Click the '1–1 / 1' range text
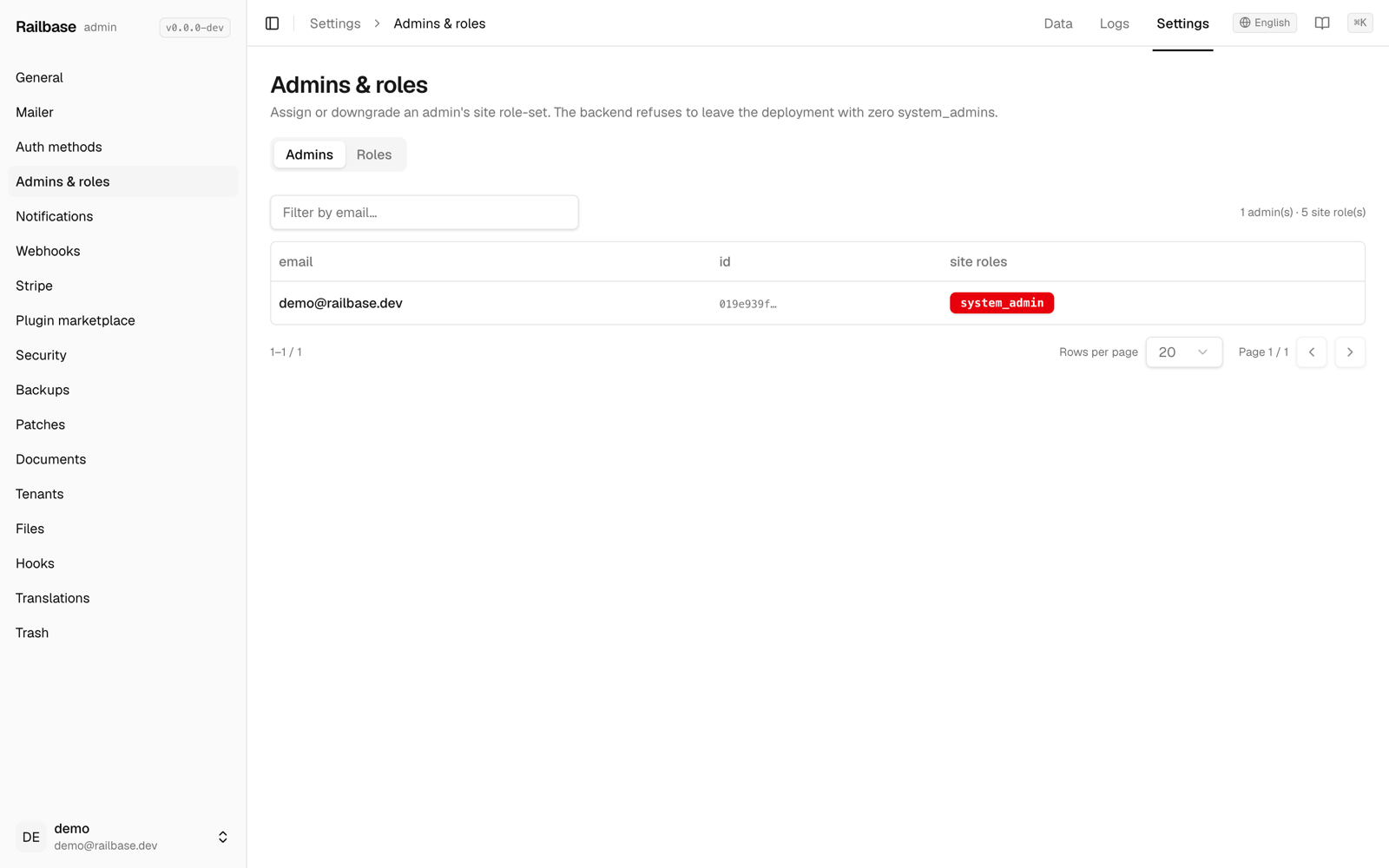Viewport: 1389px width, 868px height. point(286,352)
